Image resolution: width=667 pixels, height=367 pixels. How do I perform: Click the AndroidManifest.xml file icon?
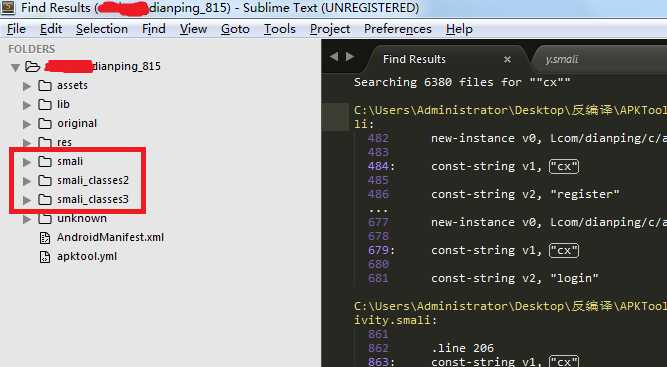(45, 238)
